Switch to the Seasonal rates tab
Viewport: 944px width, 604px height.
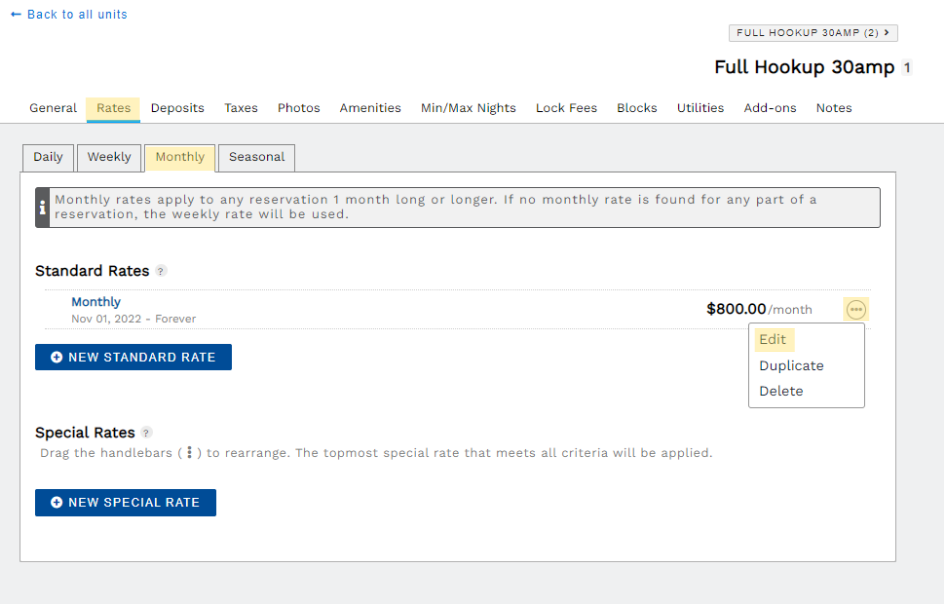tap(256, 157)
